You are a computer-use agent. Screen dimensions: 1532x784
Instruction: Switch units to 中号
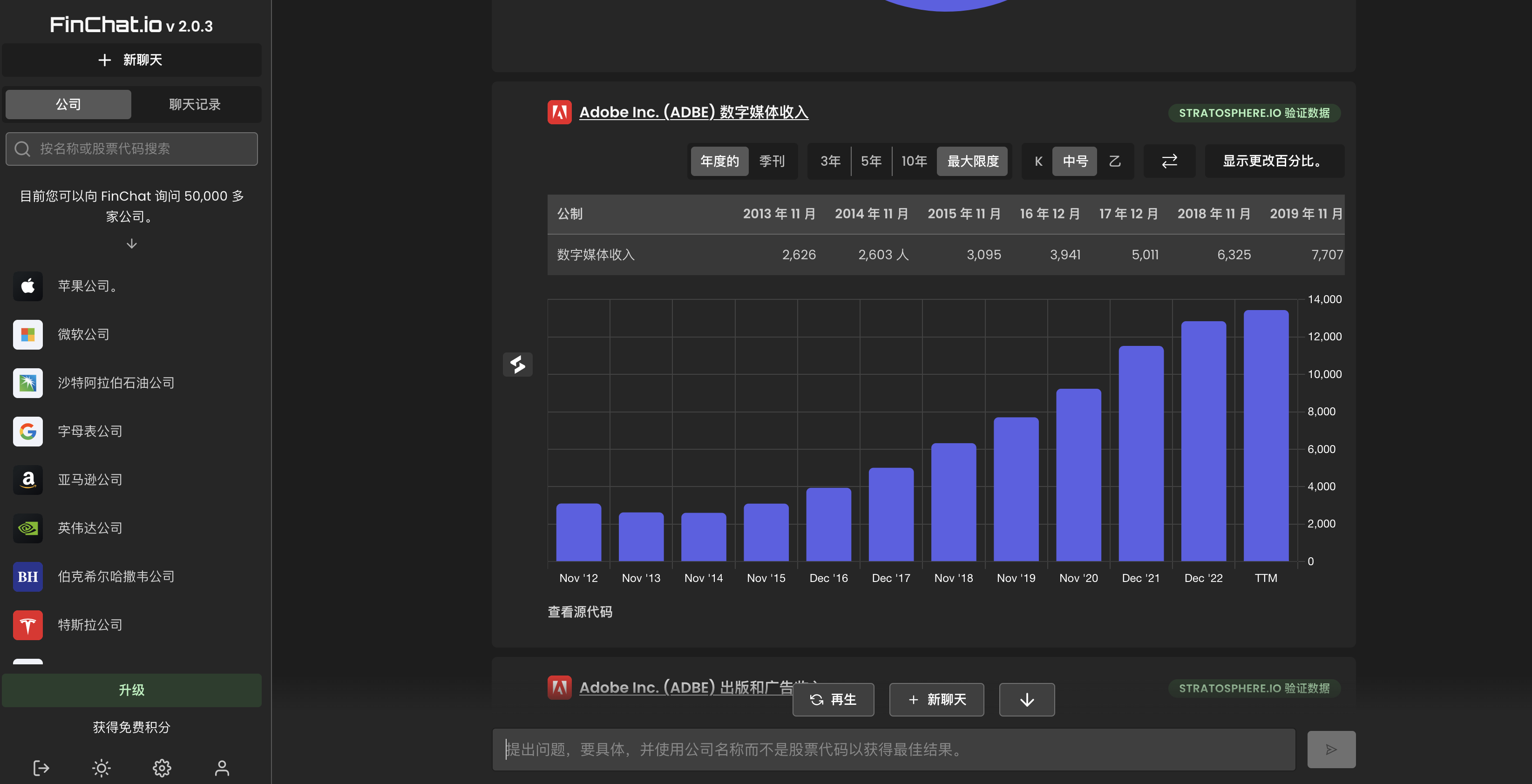click(x=1075, y=161)
